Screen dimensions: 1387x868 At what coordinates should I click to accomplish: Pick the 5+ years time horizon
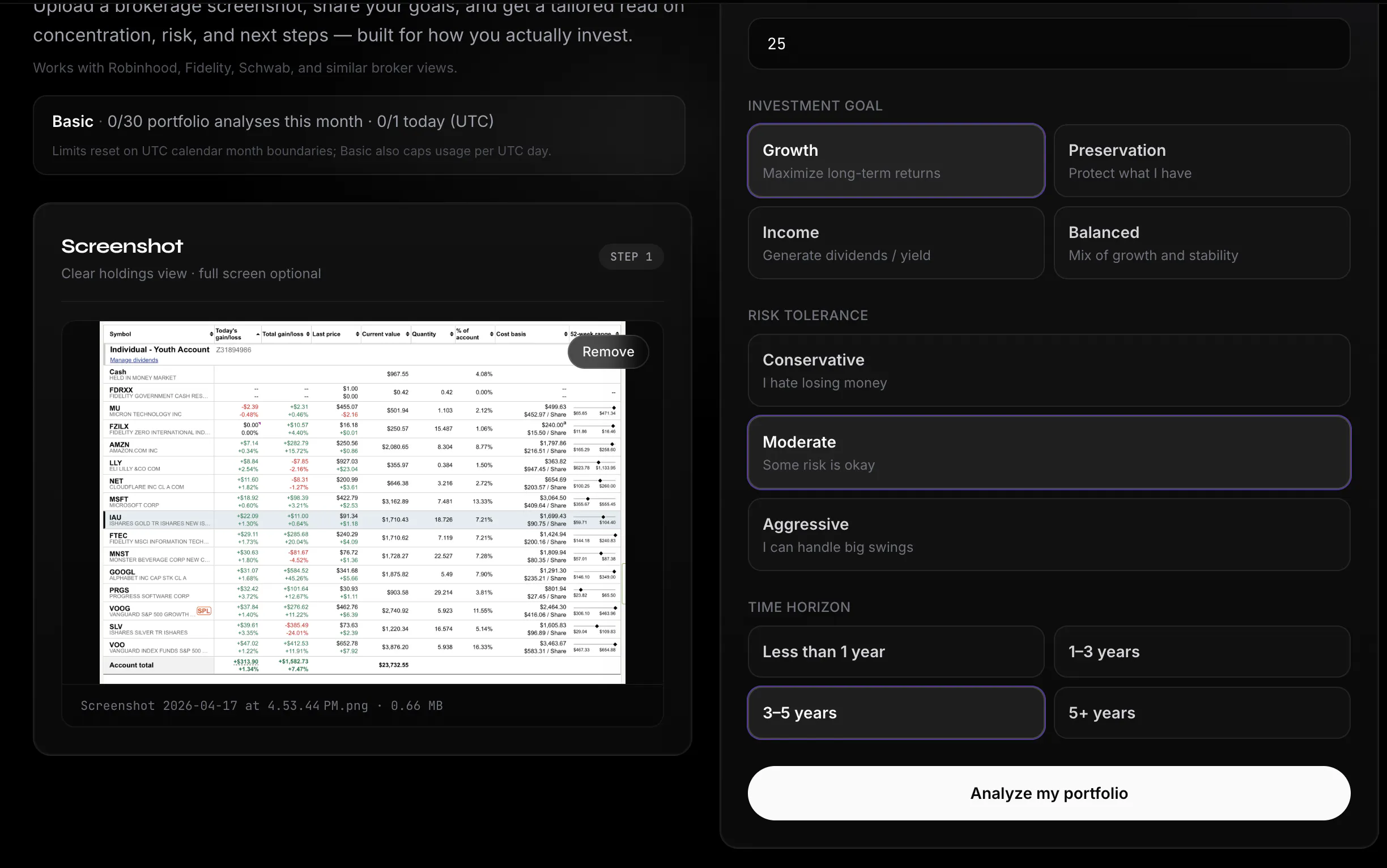click(1202, 712)
